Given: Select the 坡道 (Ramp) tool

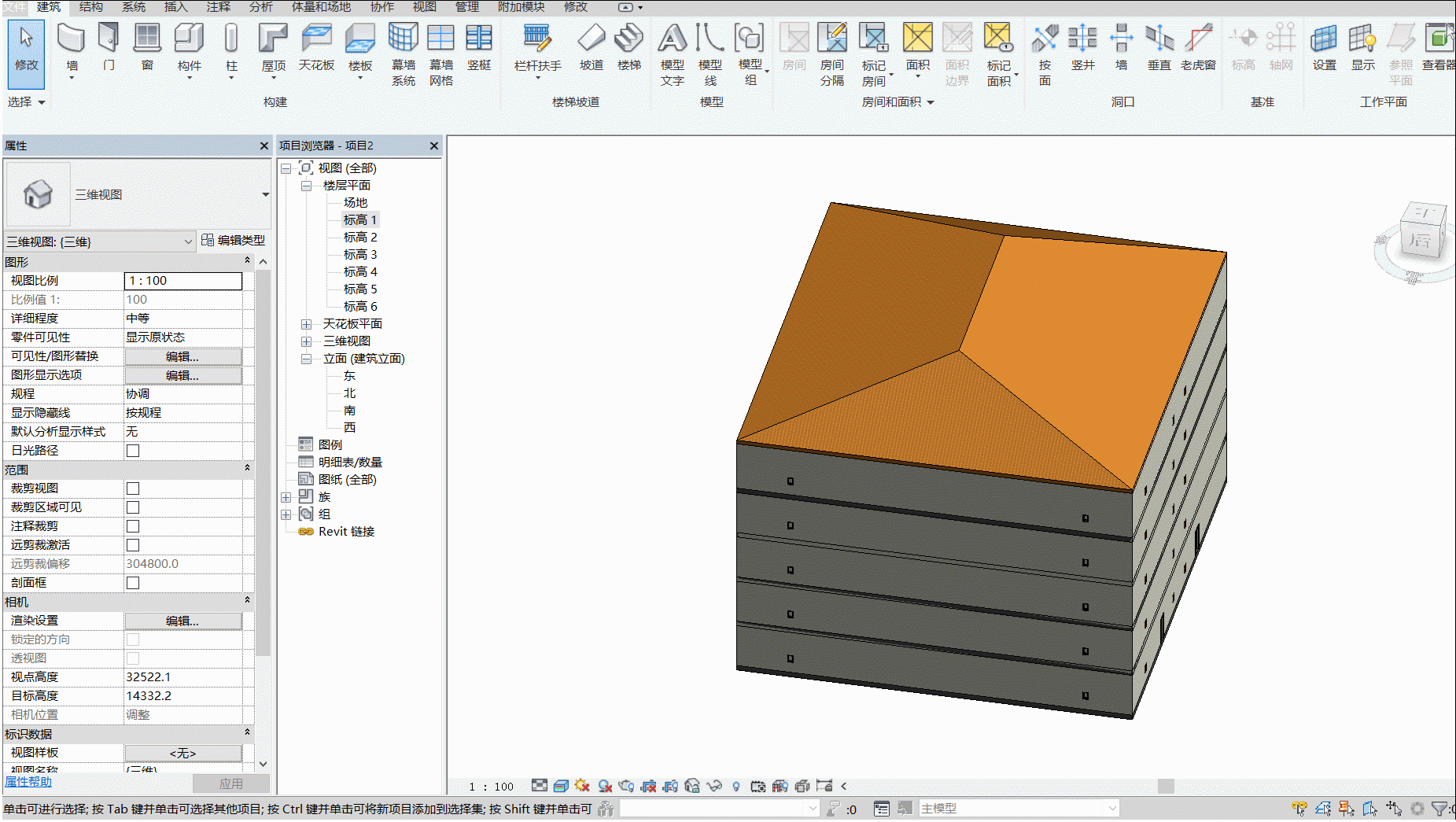Looking at the screenshot, I should 592,47.
